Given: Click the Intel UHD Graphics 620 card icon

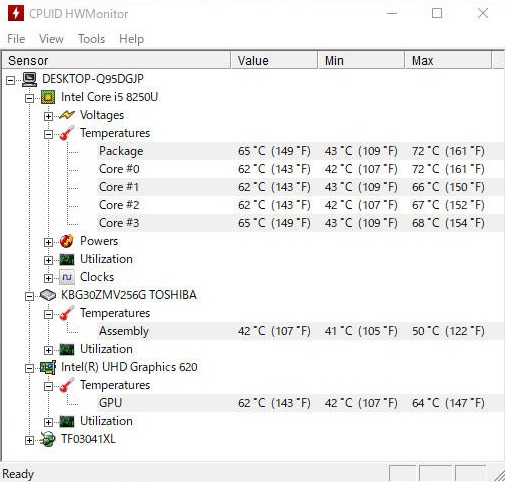Looking at the screenshot, I should click(48, 367).
